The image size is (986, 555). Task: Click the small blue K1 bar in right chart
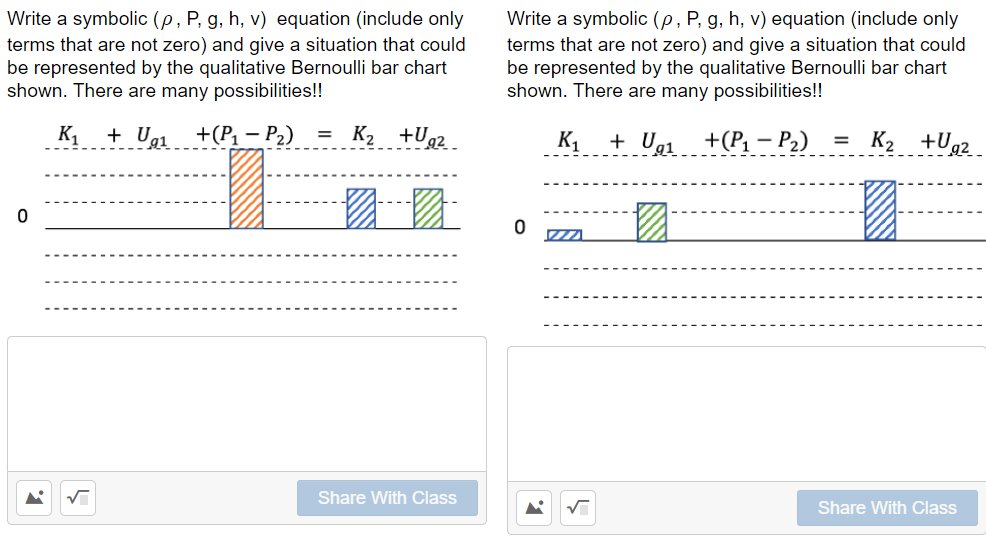coord(564,235)
